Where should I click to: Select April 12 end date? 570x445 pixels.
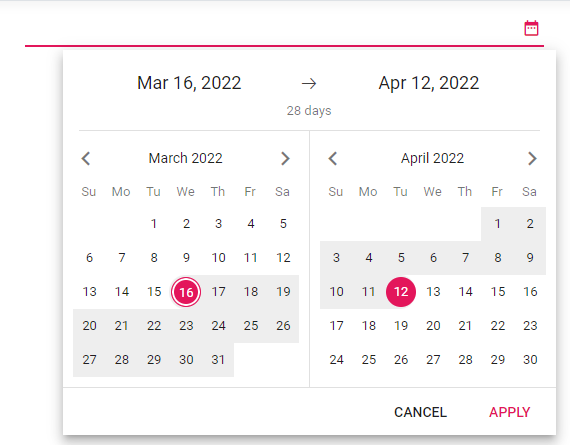[401, 292]
